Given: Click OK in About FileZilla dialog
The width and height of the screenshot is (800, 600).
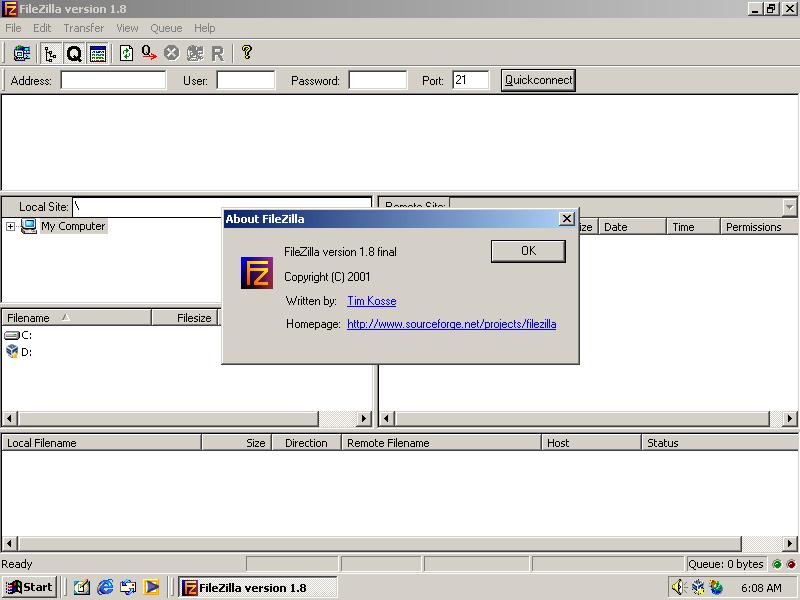Looking at the screenshot, I should tap(528, 251).
